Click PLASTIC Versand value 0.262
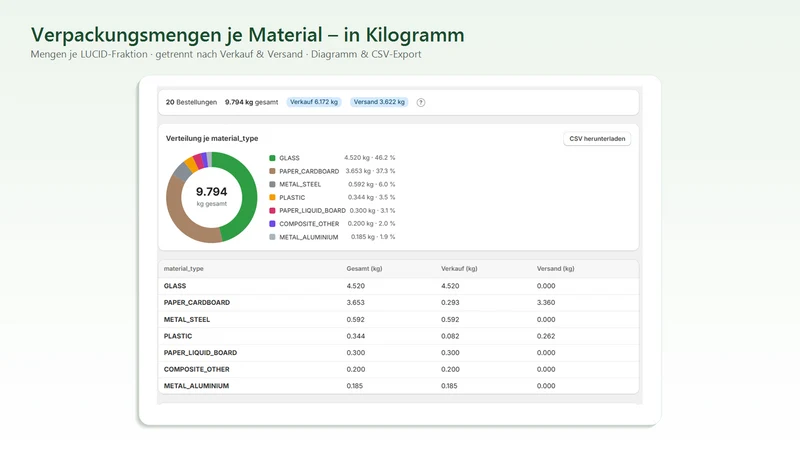The image size is (800, 450). 546,336
